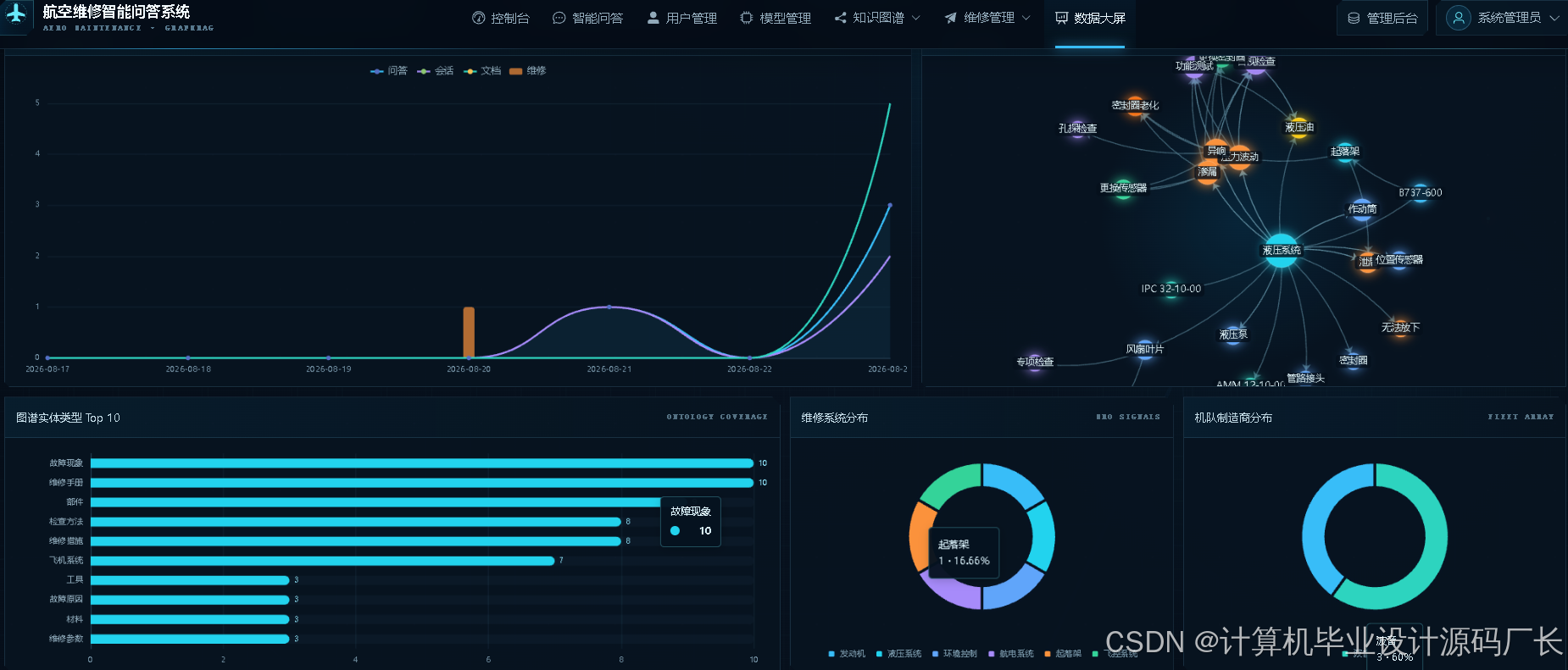Click the orange 起落架 segment of system donut
1568x670 pixels.
[x=922, y=537]
